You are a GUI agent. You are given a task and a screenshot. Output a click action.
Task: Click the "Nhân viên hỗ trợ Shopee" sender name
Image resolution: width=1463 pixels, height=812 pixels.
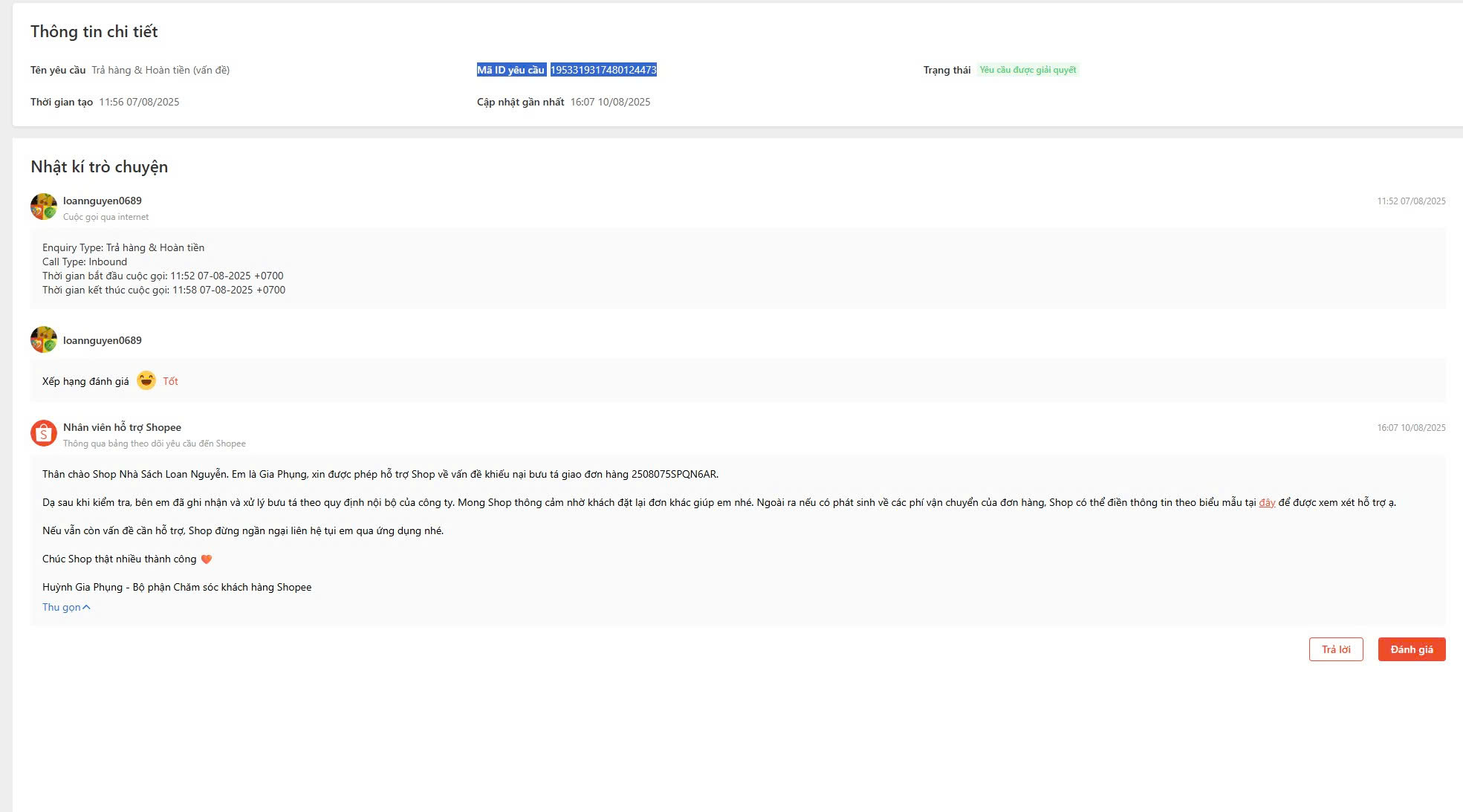122,427
